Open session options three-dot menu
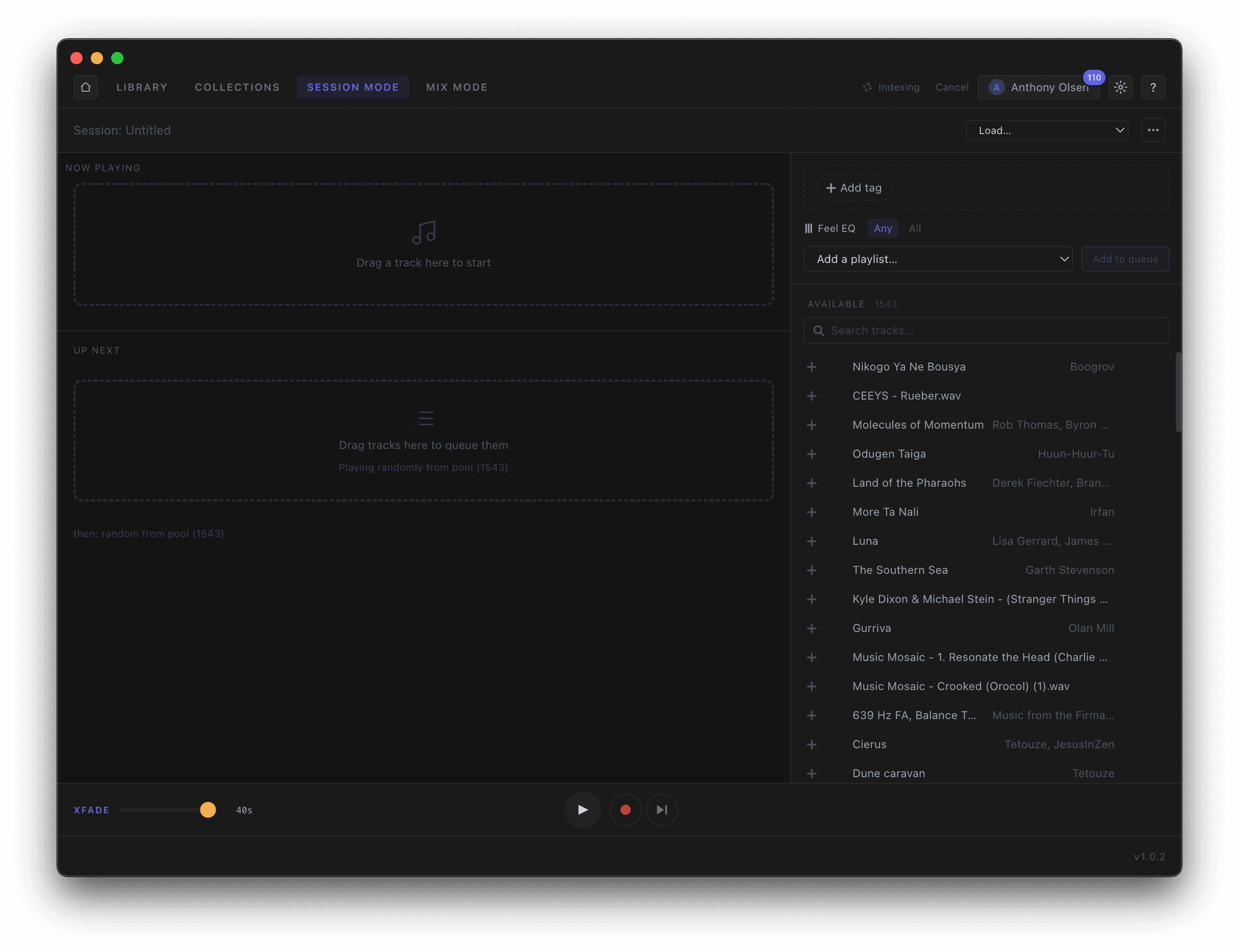This screenshot has width=1239, height=952. 1153,130
